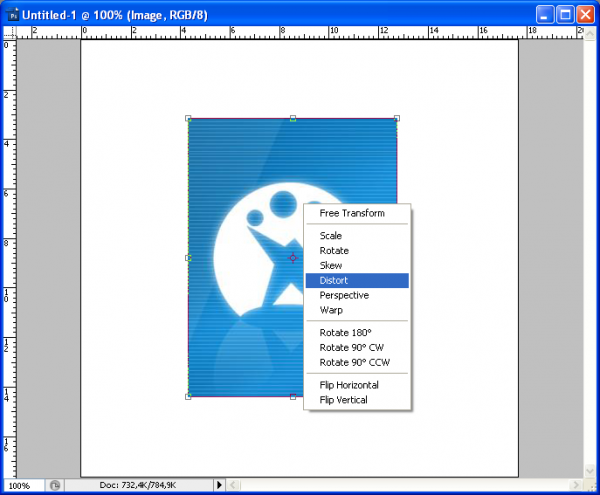Image resolution: width=600 pixels, height=495 pixels.
Task: Select Scale in the transform menu
Action: tap(330, 236)
